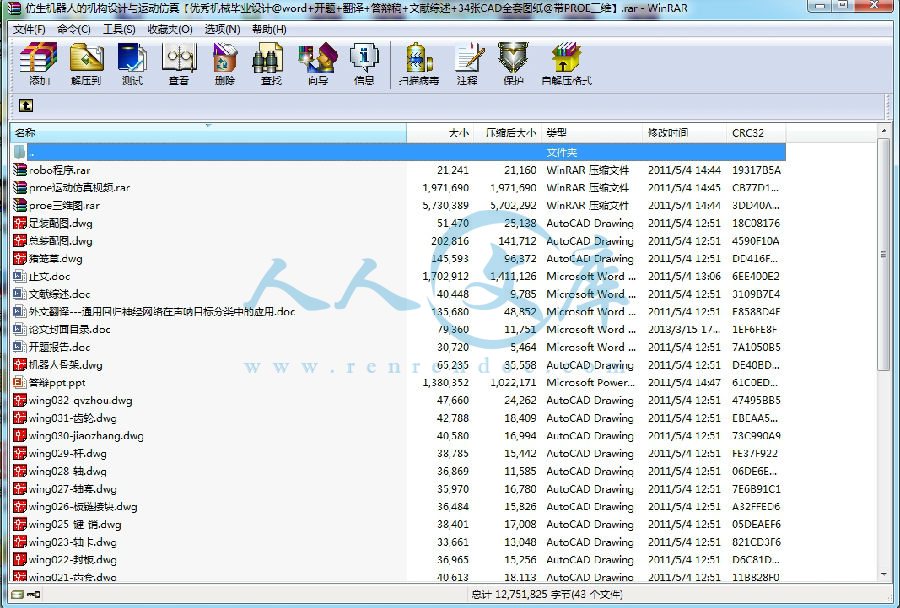
Task: Select file wing030-jiaozhang.dwg
Action: coord(86,436)
